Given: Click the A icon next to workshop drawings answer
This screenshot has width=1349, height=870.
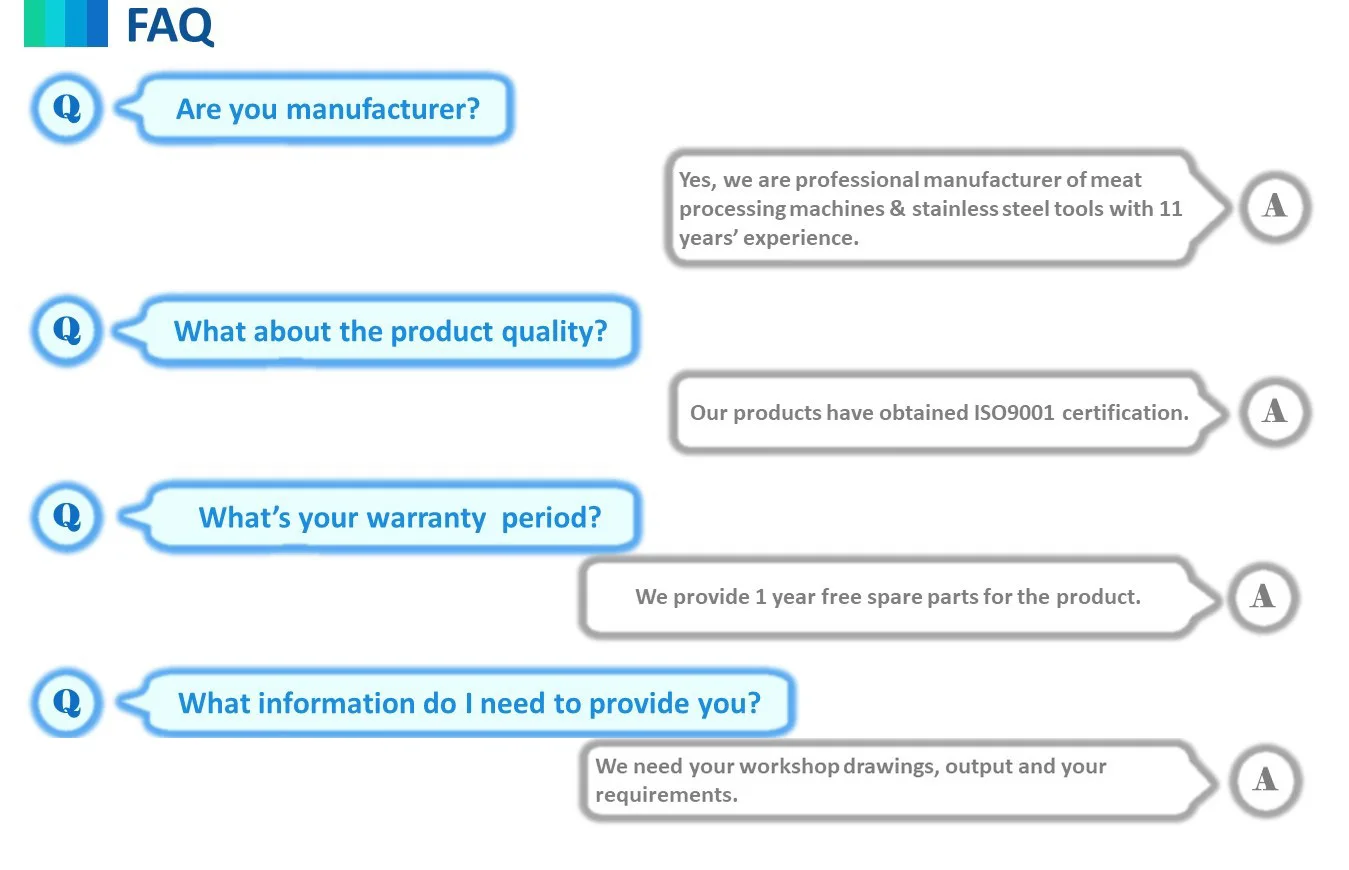Looking at the screenshot, I should [1265, 780].
